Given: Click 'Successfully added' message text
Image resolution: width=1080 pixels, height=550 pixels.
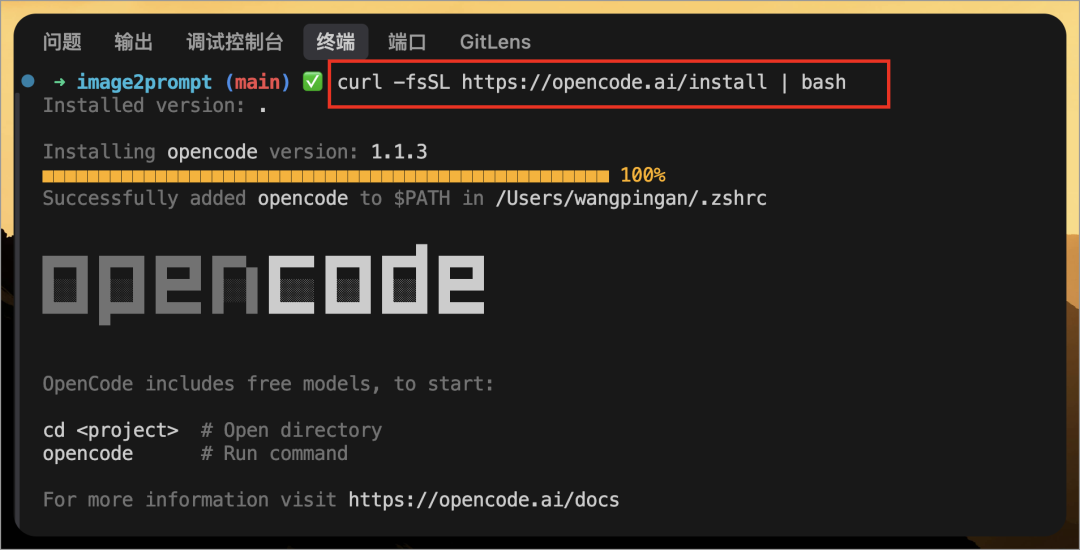Looking at the screenshot, I should click(144, 198).
